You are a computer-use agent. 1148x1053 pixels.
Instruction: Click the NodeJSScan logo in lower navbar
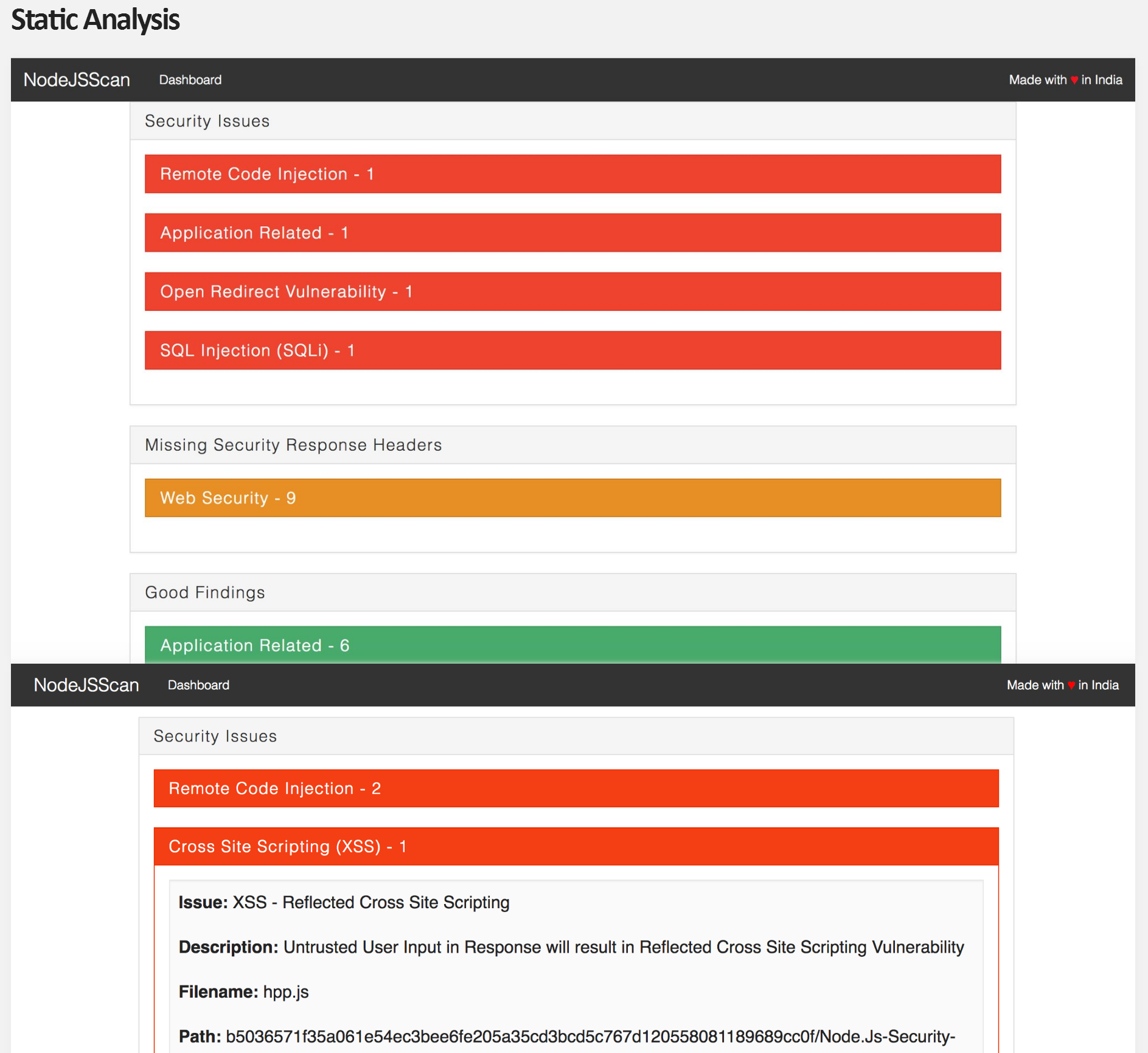click(86, 685)
